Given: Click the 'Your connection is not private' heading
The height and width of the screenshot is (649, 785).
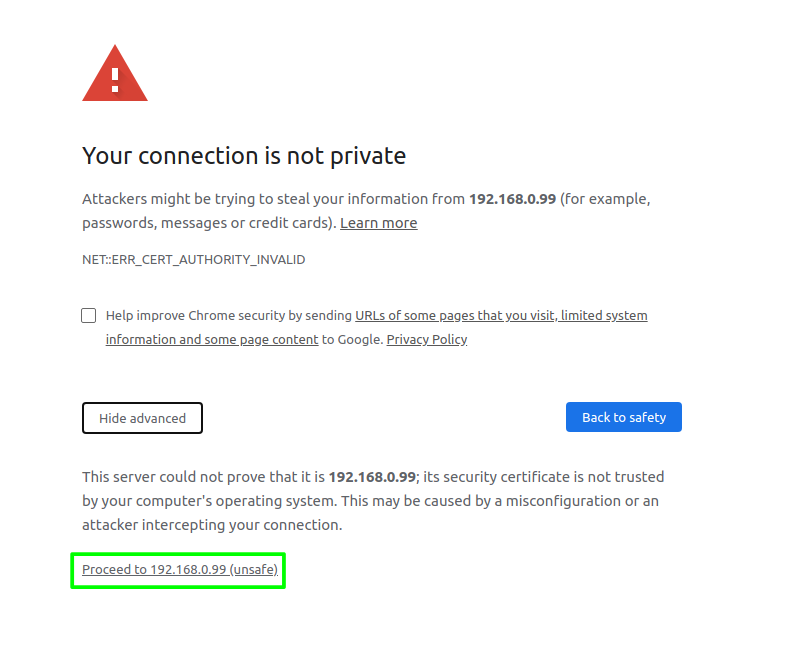Looking at the screenshot, I should click(244, 156).
